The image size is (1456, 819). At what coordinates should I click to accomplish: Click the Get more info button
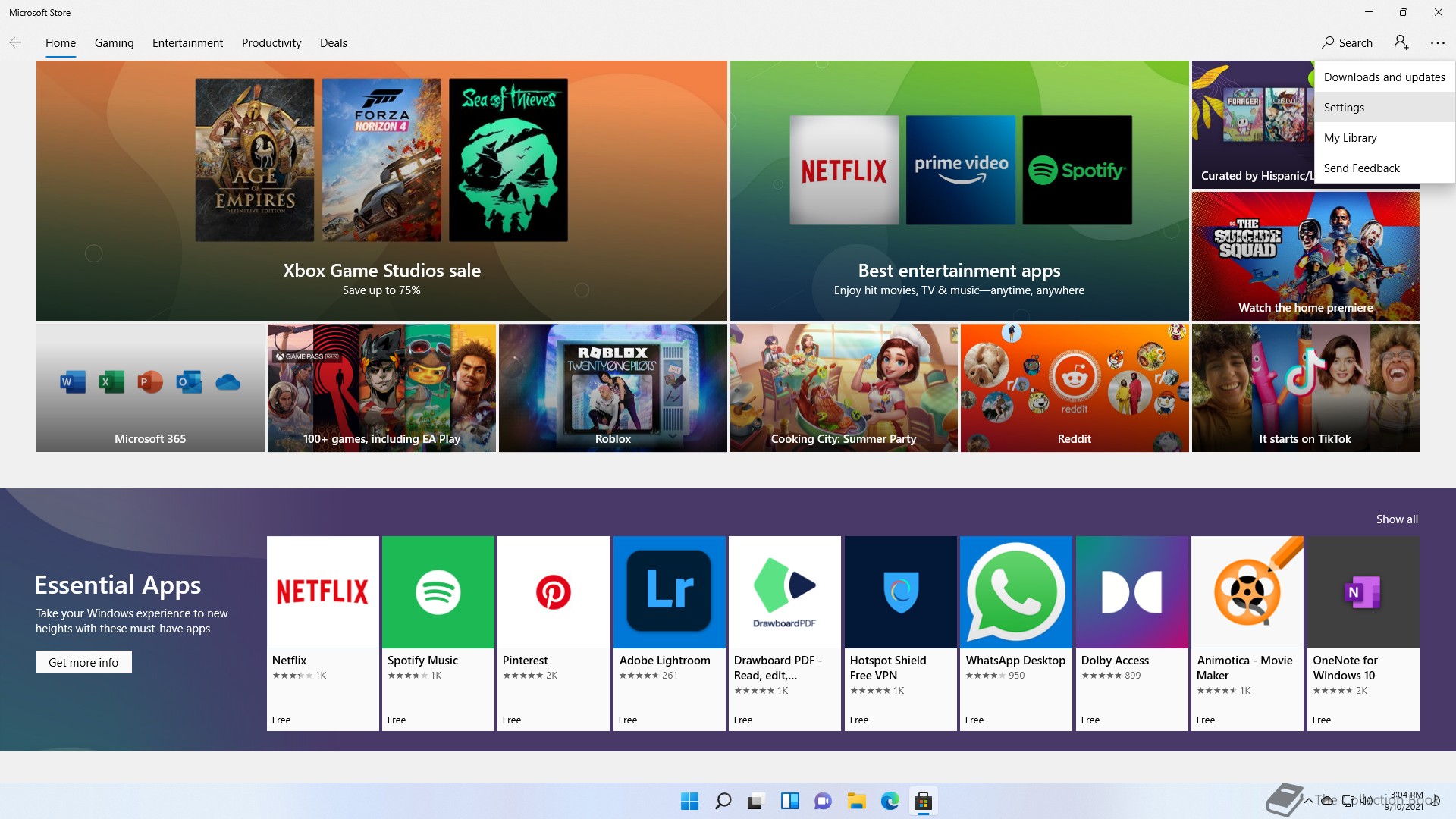pyautogui.click(x=83, y=662)
